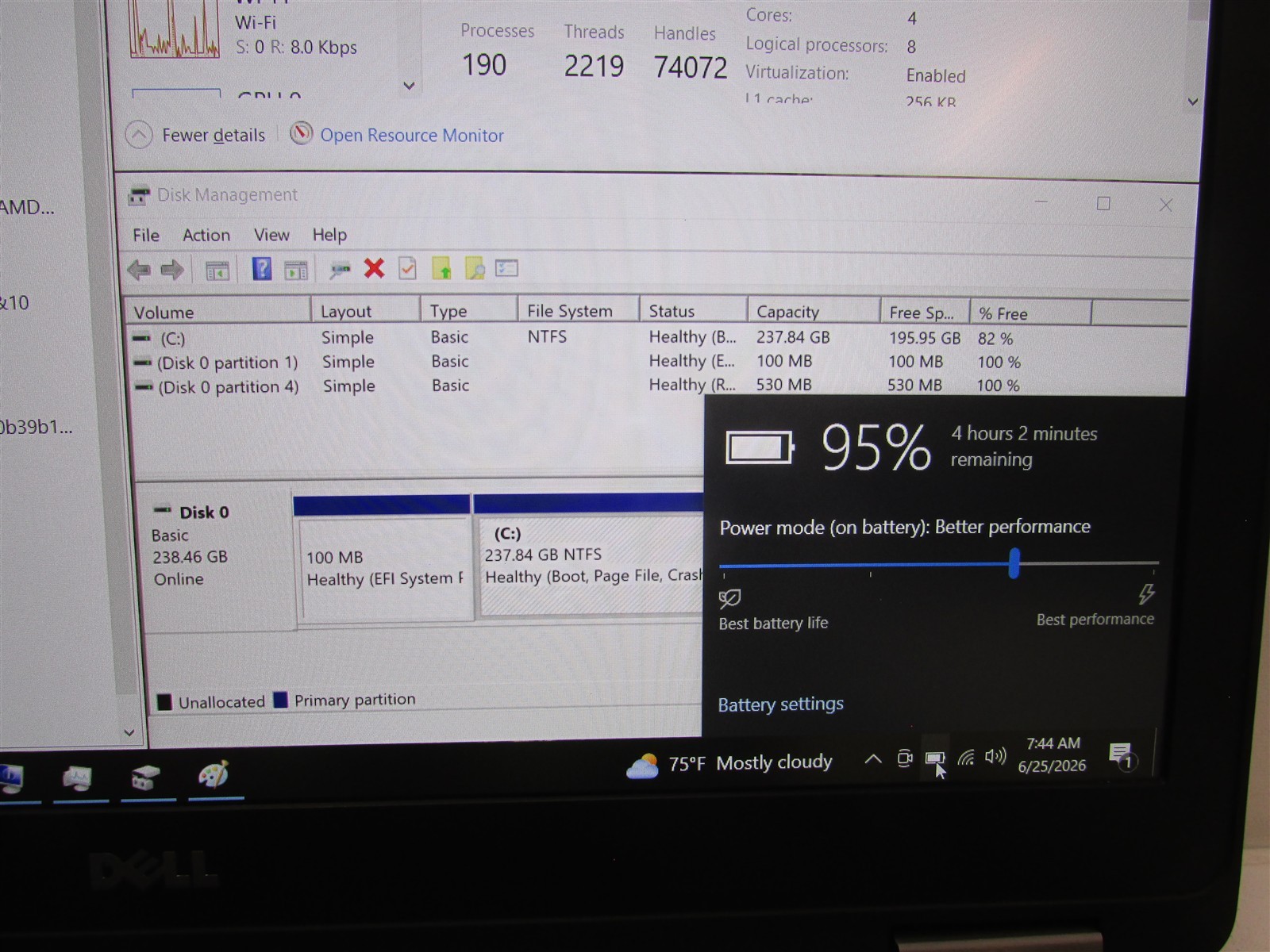Sort by Free Space column header

925,313
